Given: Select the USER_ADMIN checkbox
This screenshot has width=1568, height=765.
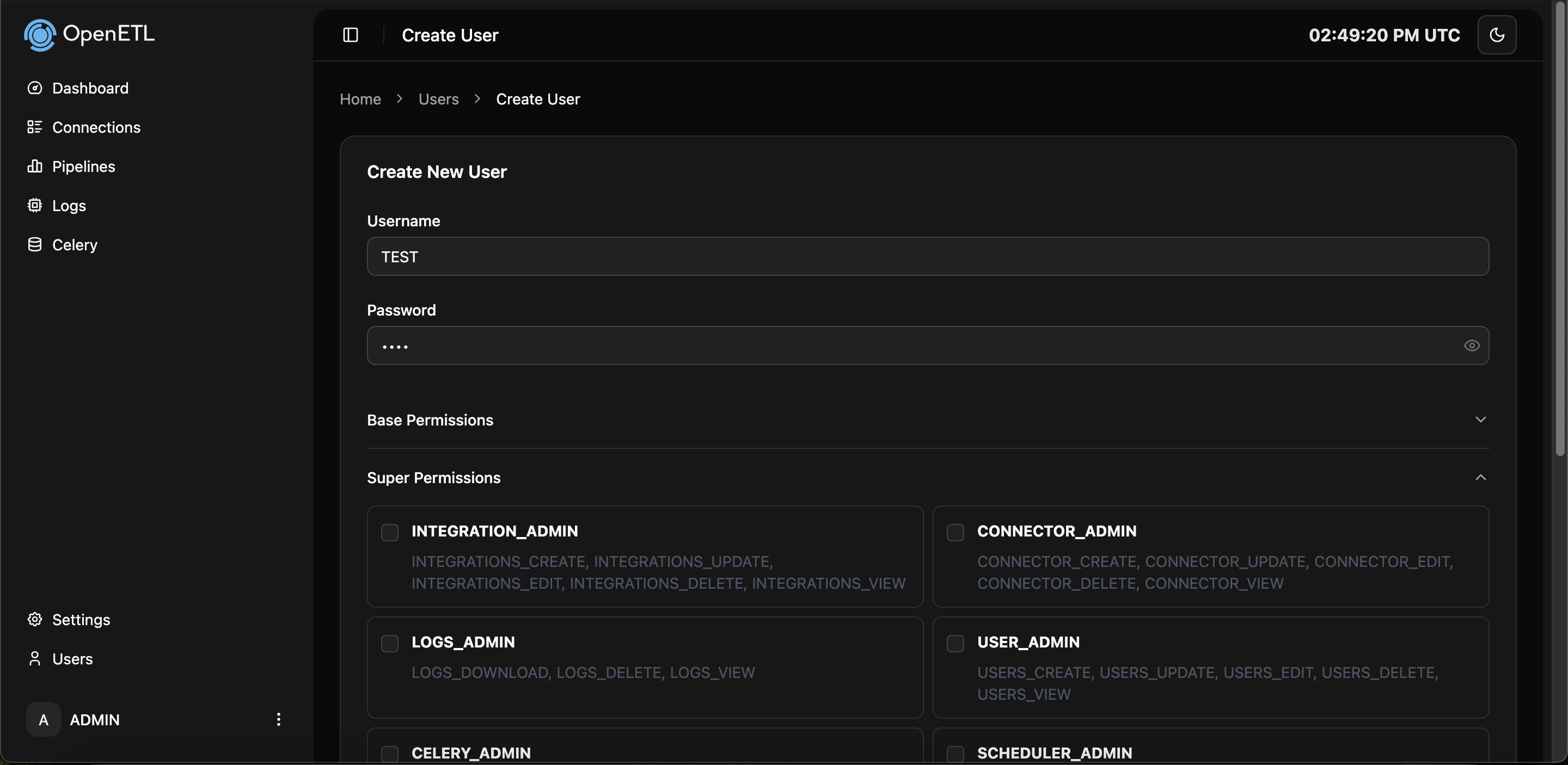Looking at the screenshot, I should pyautogui.click(x=955, y=643).
